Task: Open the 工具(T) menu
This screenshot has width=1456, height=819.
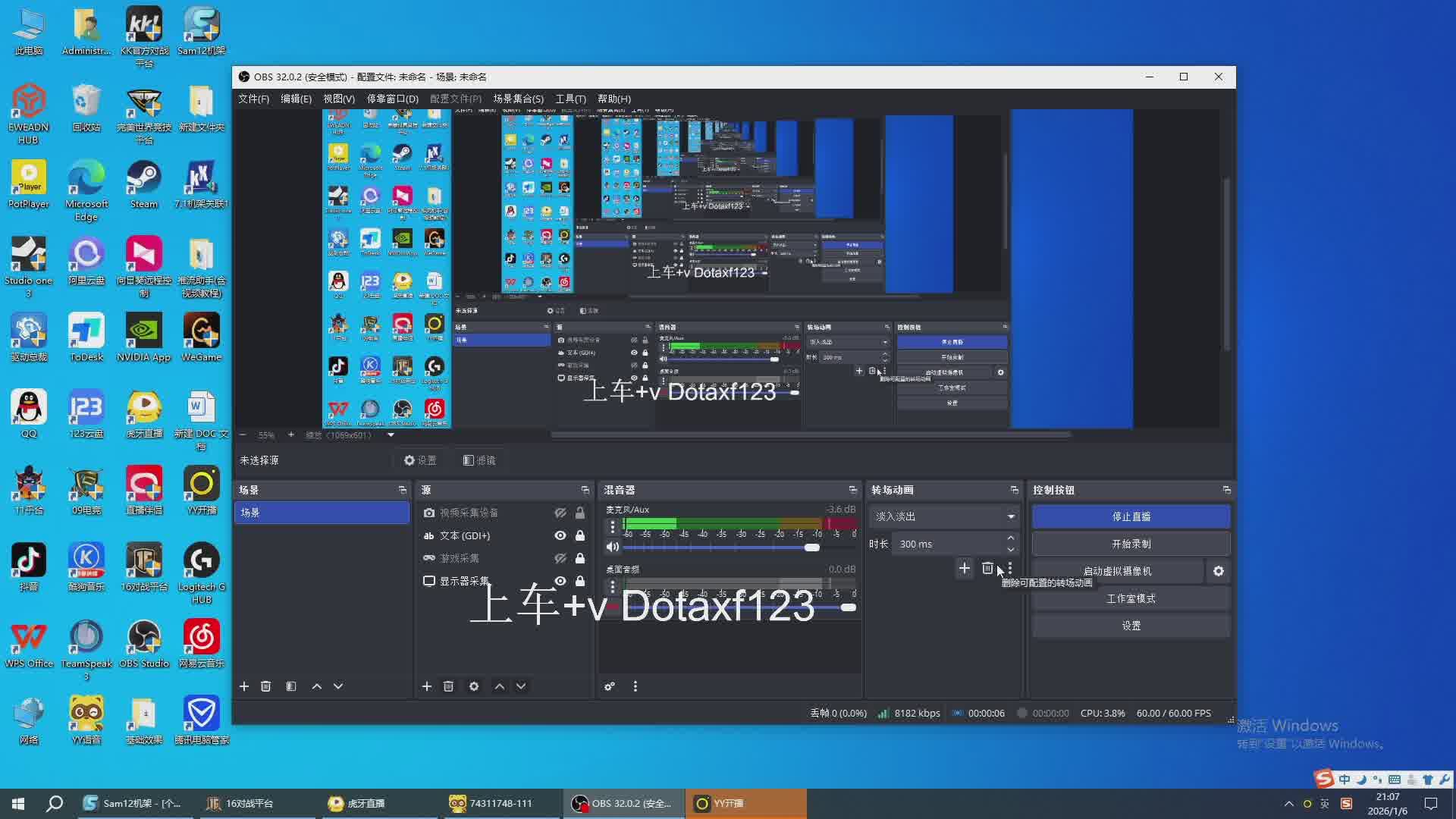Action: 570,99
